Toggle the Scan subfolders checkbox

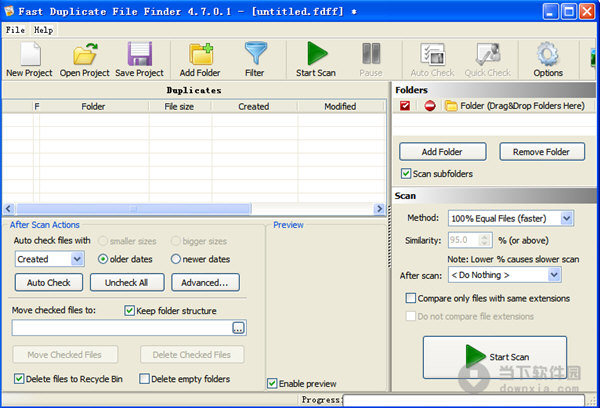tap(406, 174)
